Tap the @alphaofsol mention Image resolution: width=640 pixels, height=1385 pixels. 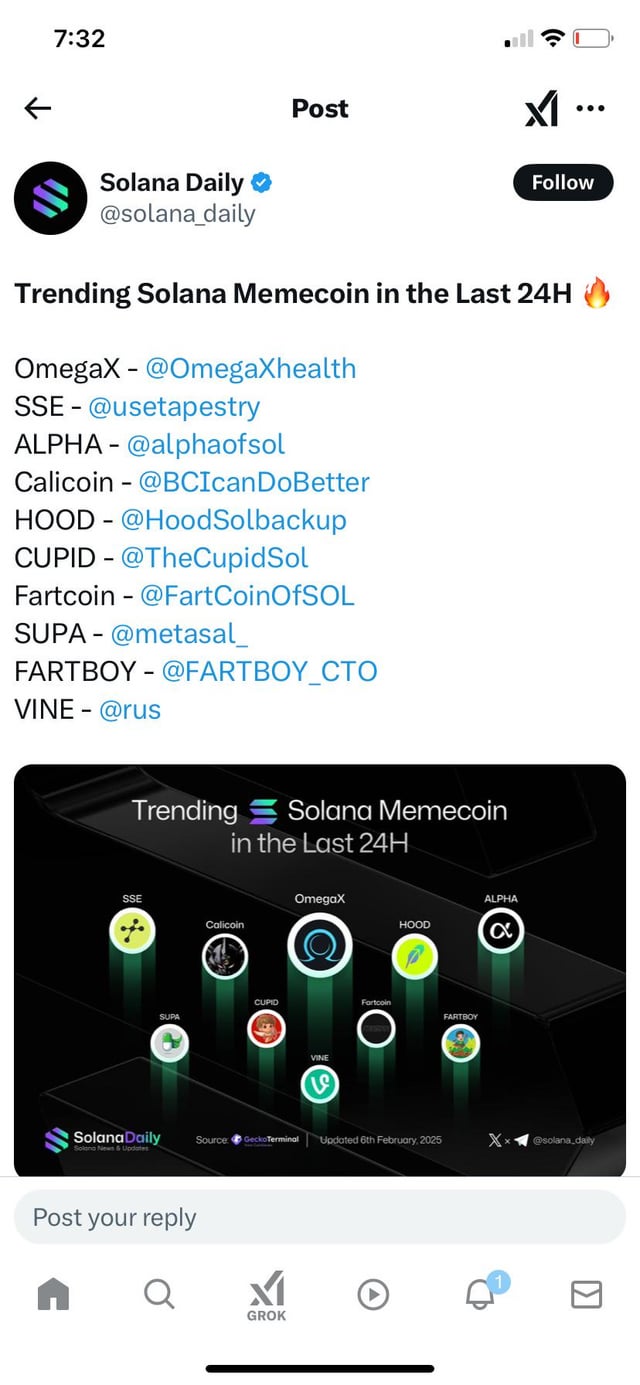click(207, 444)
